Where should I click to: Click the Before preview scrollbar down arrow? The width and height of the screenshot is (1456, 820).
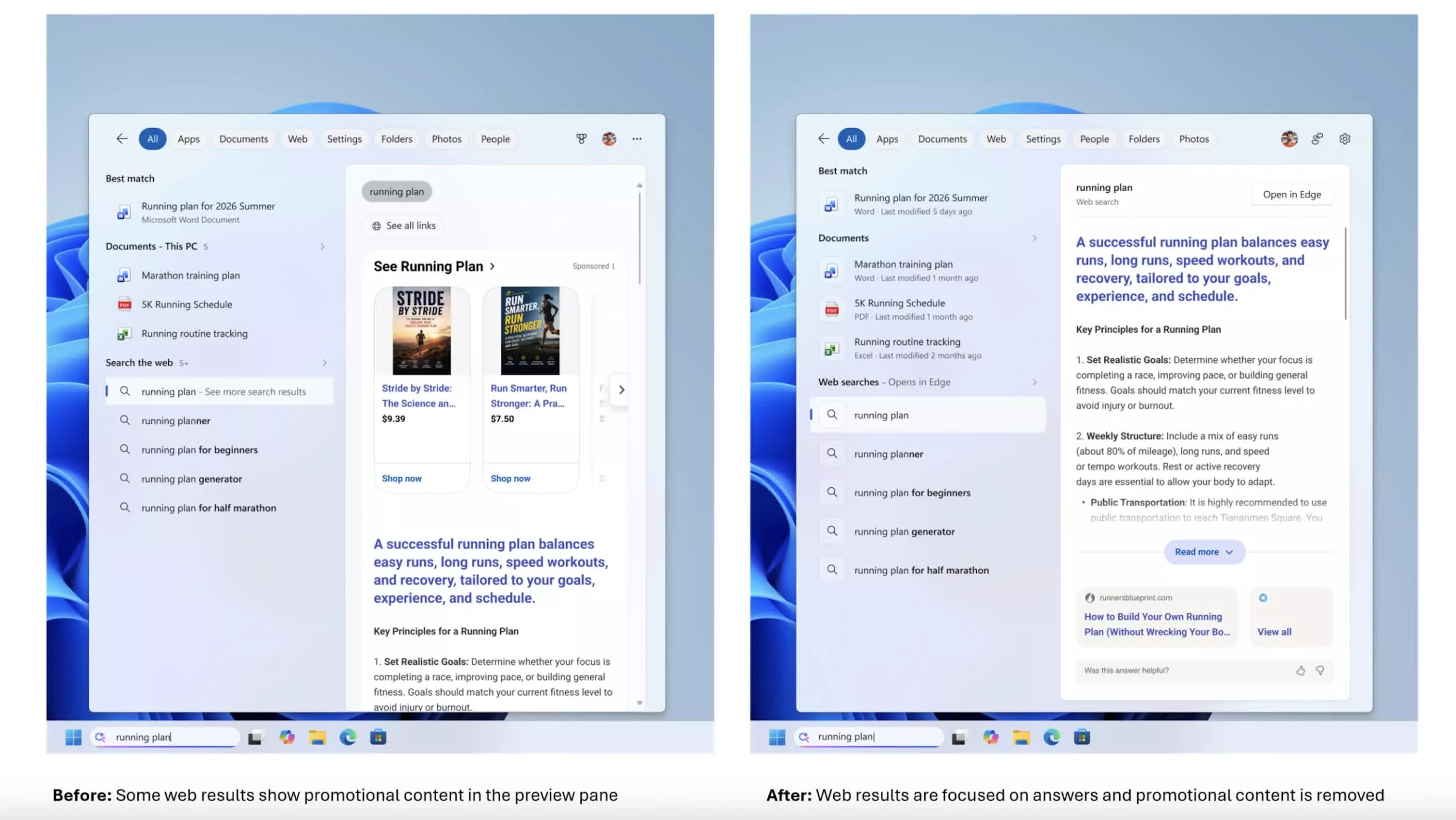click(x=639, y=703)
